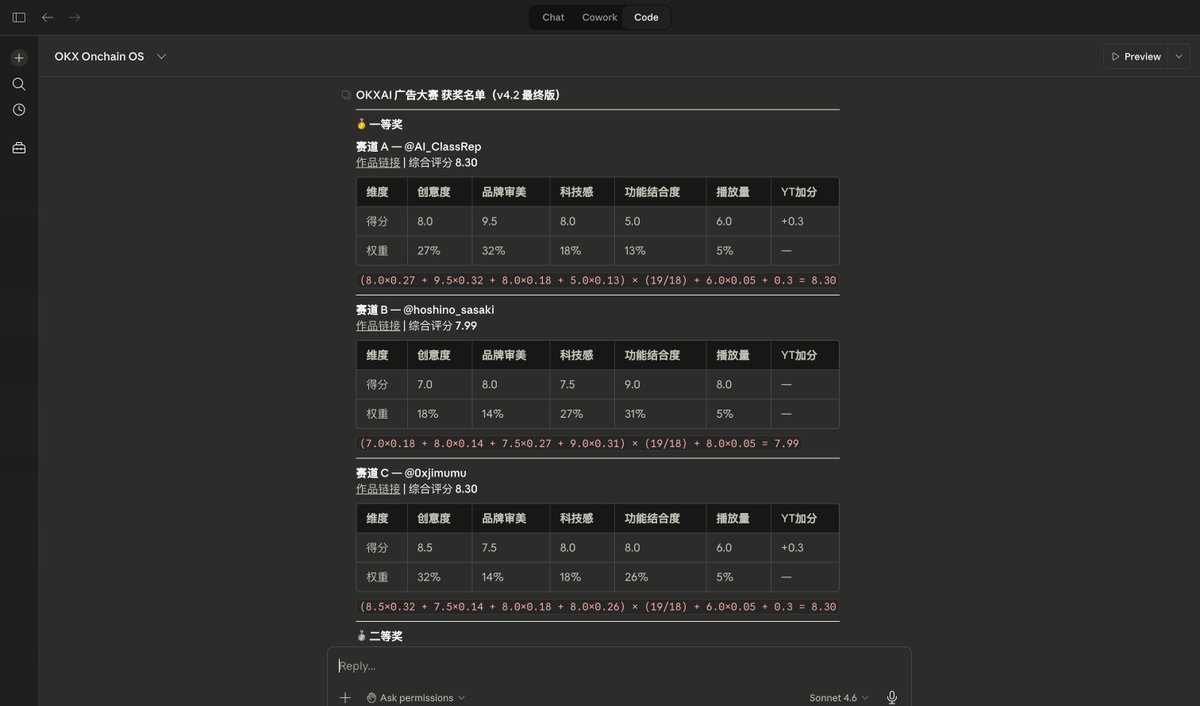Go forward with the right arrow
1200x706 pixels.
[75, 17]
